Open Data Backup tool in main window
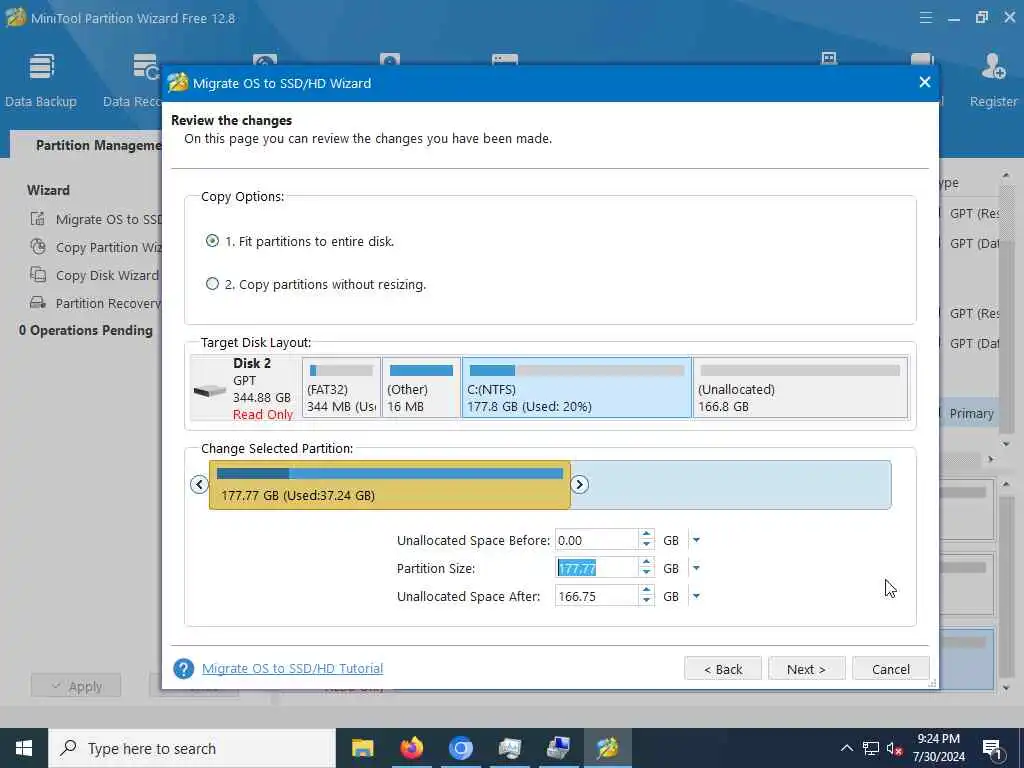1024x768 pixels. 40,80
